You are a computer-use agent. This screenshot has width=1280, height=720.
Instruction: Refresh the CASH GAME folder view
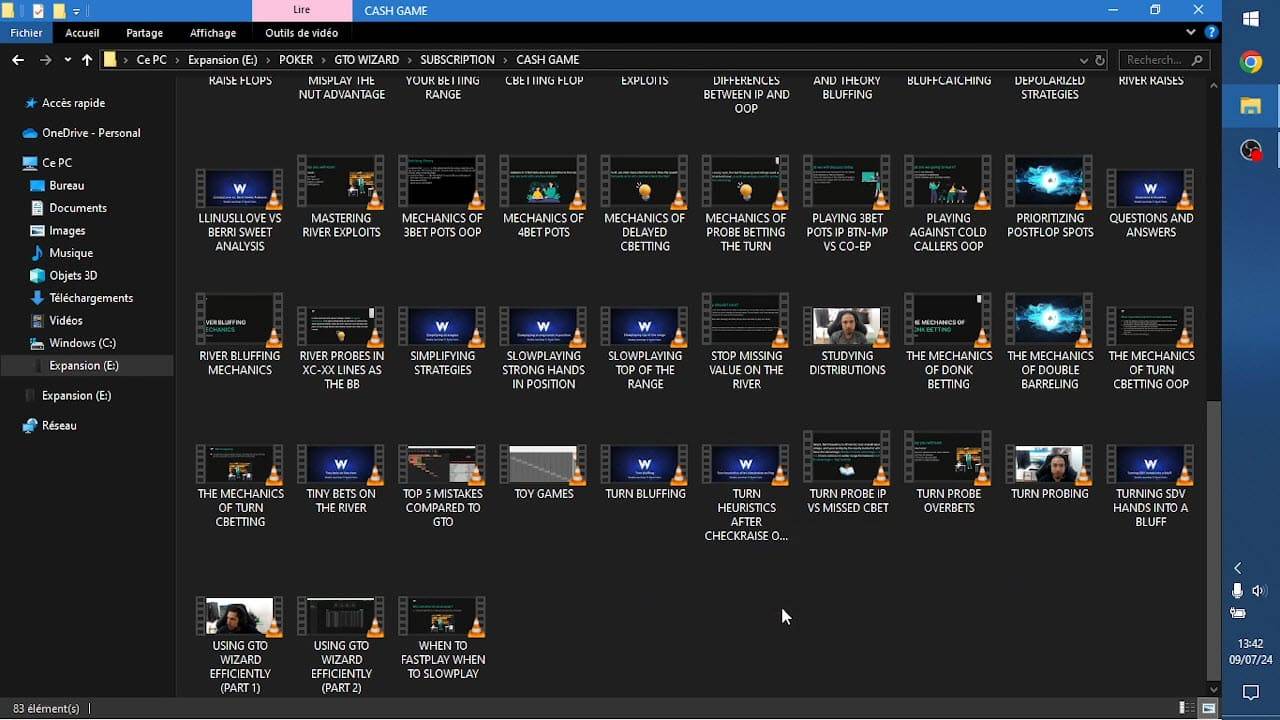pos(1100,60)
